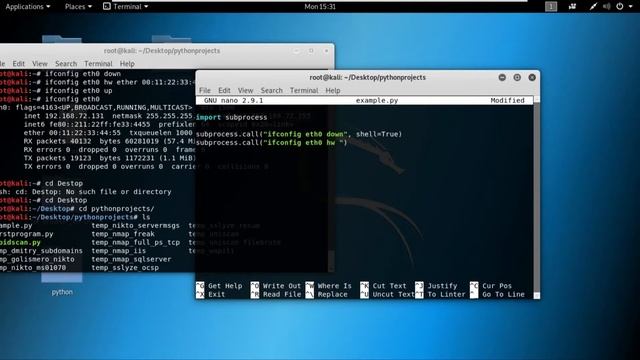
Task: Open the power system menu icon
Action: (620, 7)
